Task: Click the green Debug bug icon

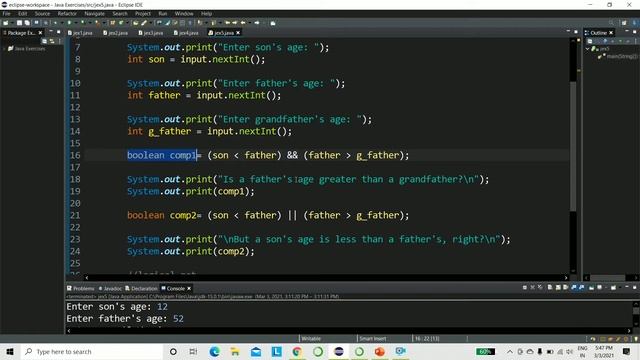Action: point(55,23)
